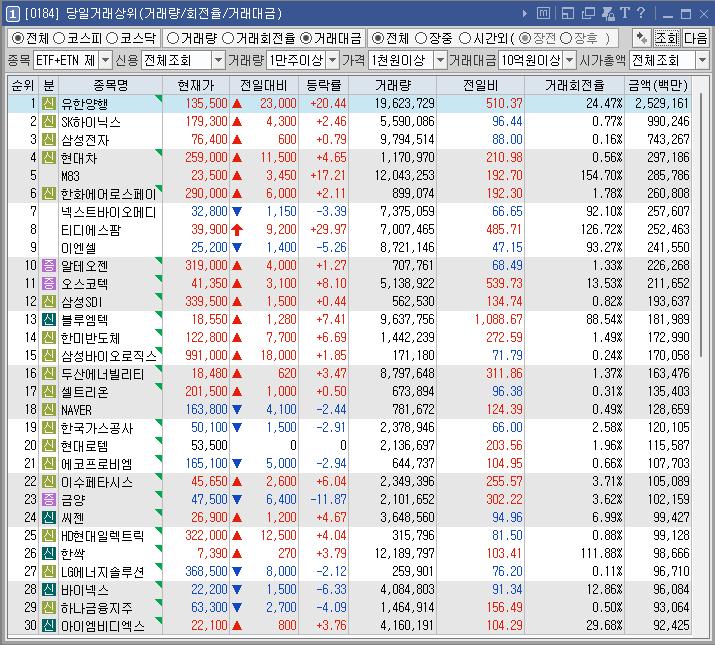Select the 코스닥 radio button
The height and width of the screenshot is (645, 715).
112,38
